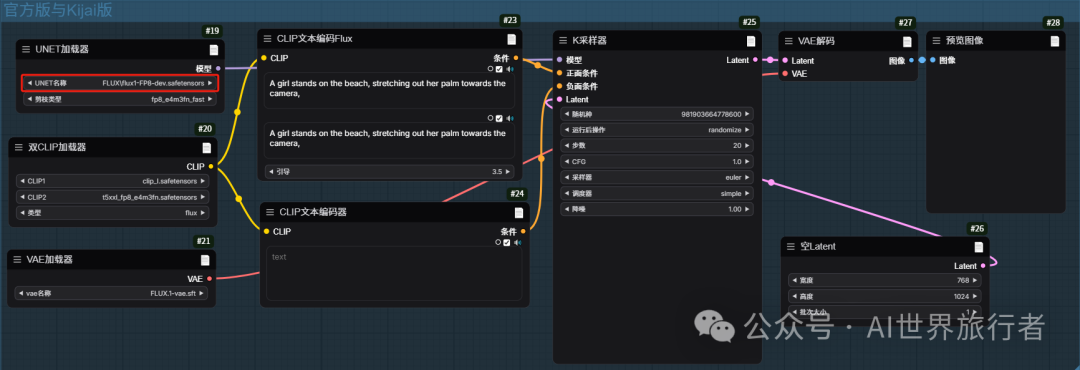
Task: Toggle the checkbox above the first Flux prompt
Action: tap(499, 69)
